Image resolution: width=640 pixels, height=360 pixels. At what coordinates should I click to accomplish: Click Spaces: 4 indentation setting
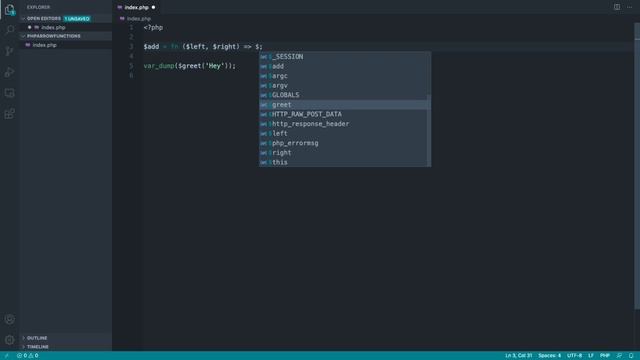coord(549,356)
